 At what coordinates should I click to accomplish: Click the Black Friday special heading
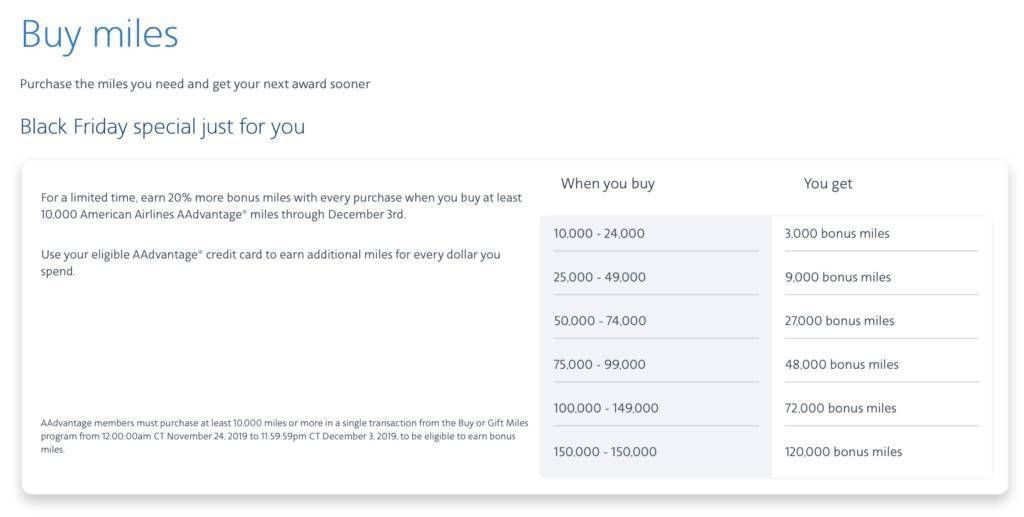(x=162, y=126)
